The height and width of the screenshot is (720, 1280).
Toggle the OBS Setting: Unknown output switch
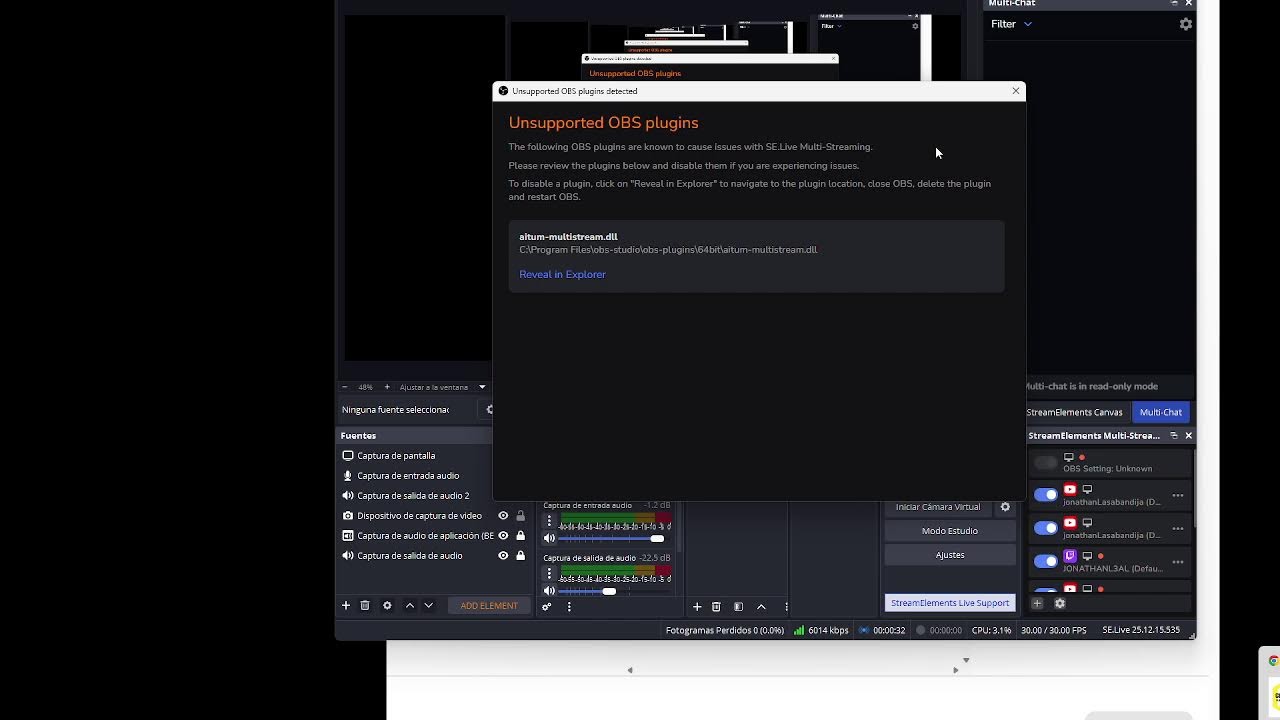(x=1046, y=462)
